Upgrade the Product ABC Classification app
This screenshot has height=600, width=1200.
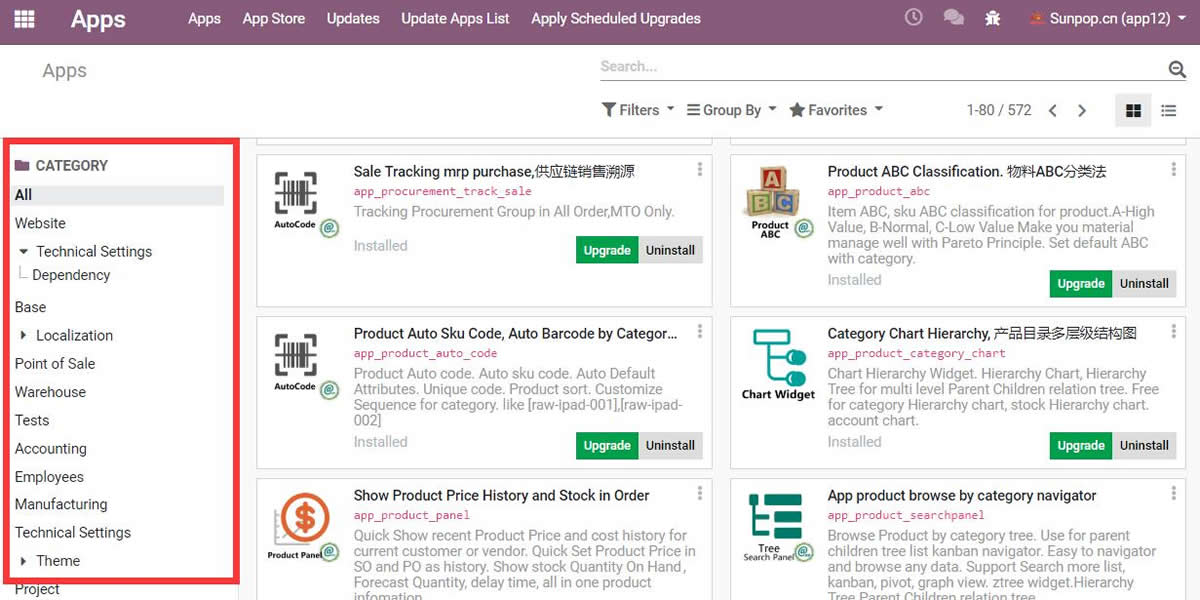tap(1081, 284)
